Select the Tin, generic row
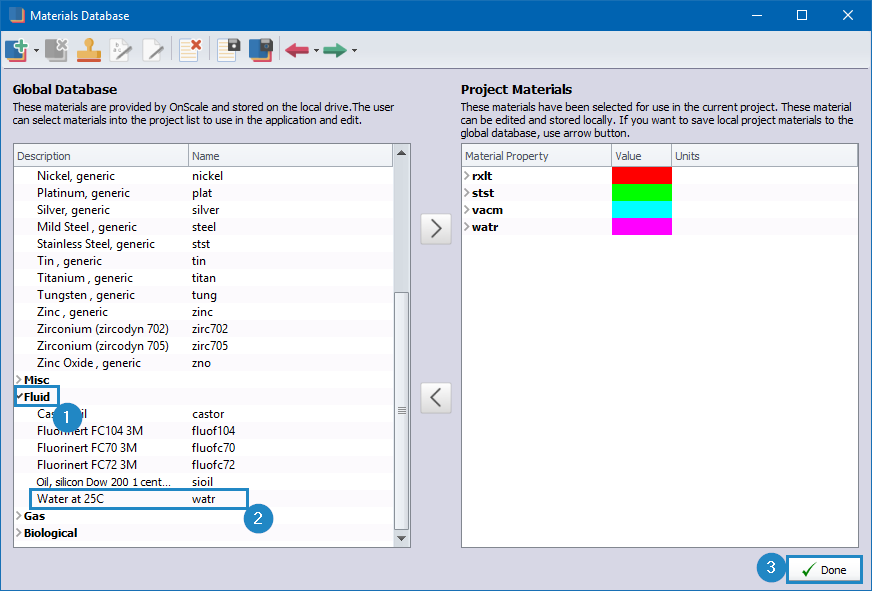 pyautogui.click(x=204, y=261)
